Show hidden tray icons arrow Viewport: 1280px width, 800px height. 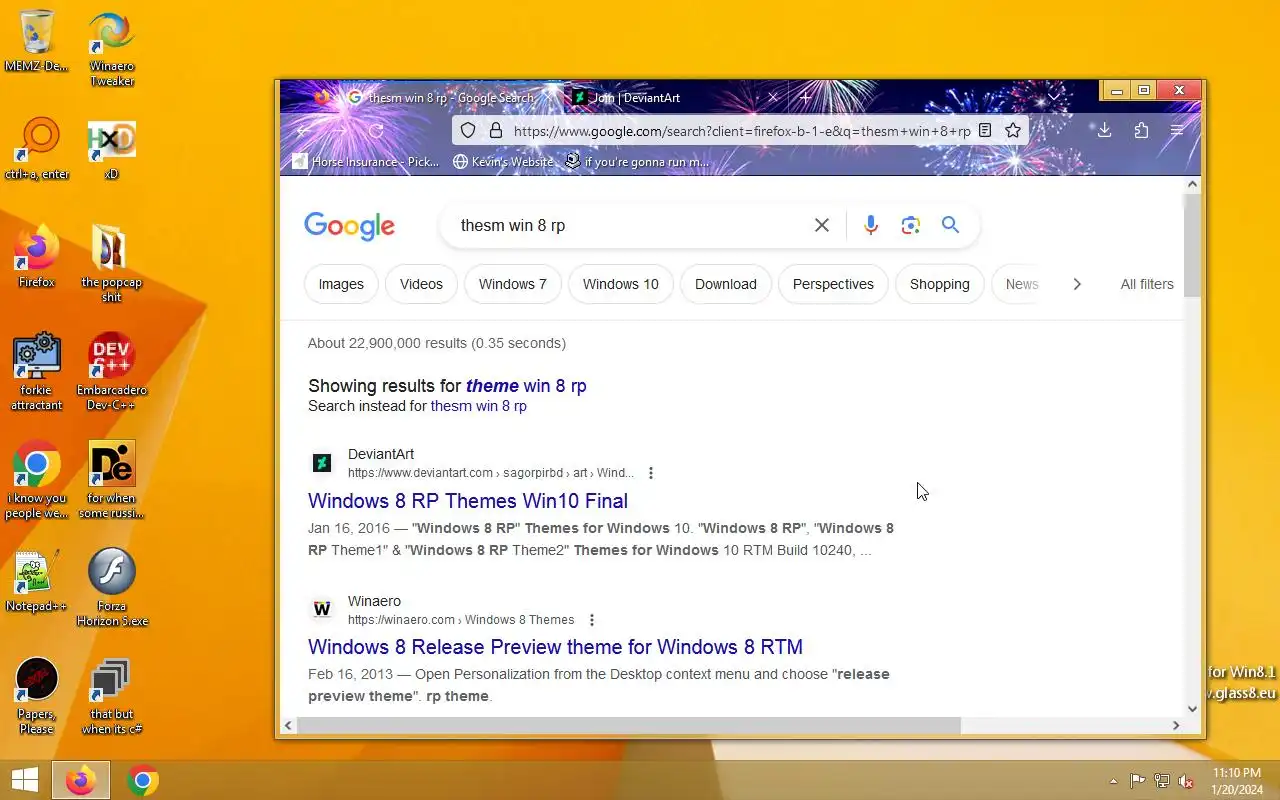tap(1113, 781)
